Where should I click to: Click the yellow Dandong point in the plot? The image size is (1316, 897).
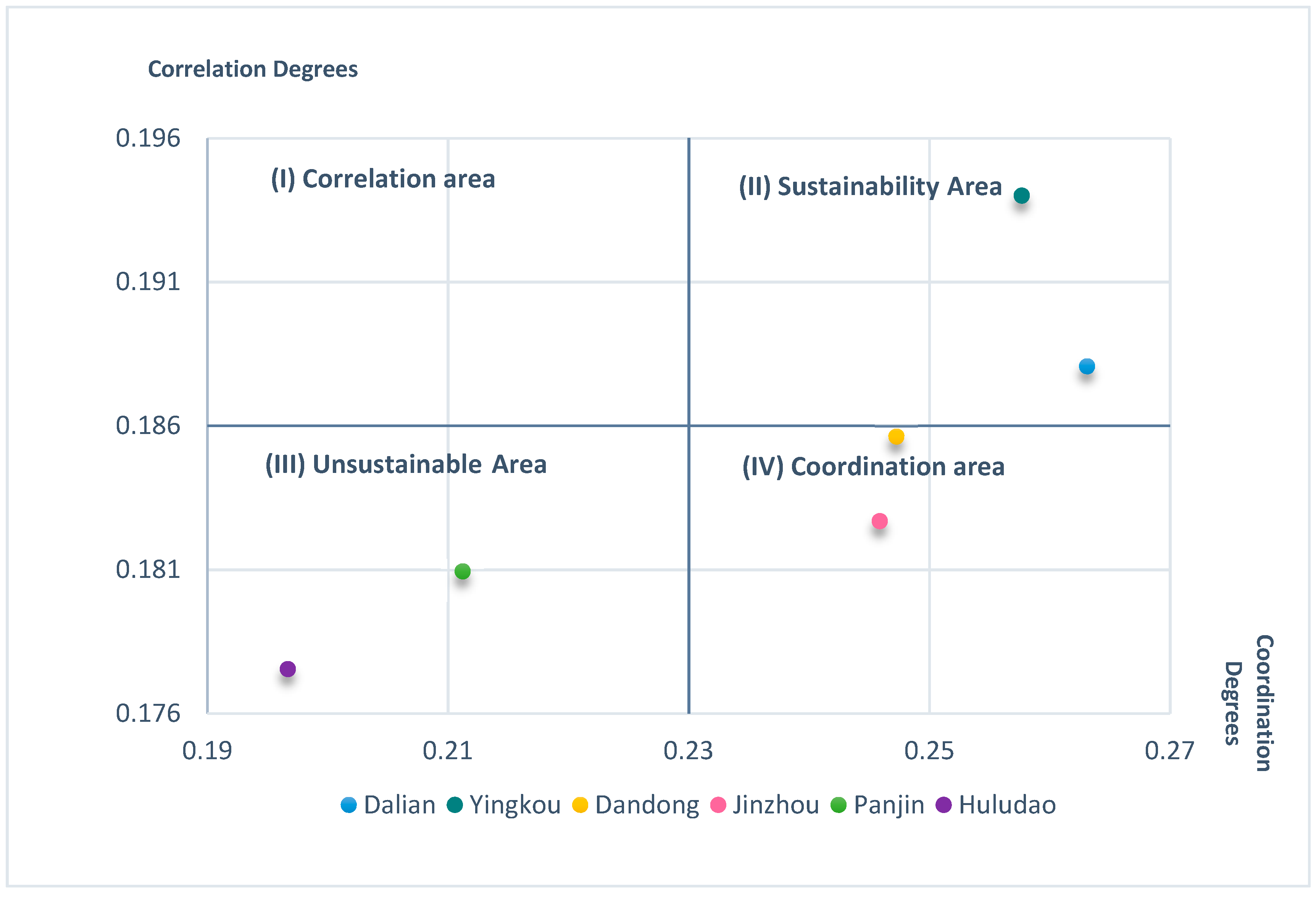coord(896,437)
